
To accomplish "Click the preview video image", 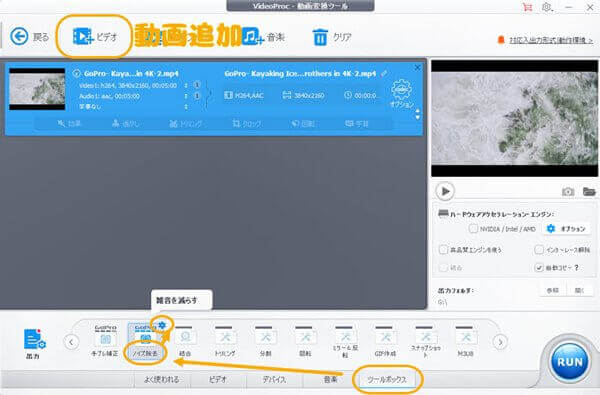I will pyautogui.click(x=514, y=118).
